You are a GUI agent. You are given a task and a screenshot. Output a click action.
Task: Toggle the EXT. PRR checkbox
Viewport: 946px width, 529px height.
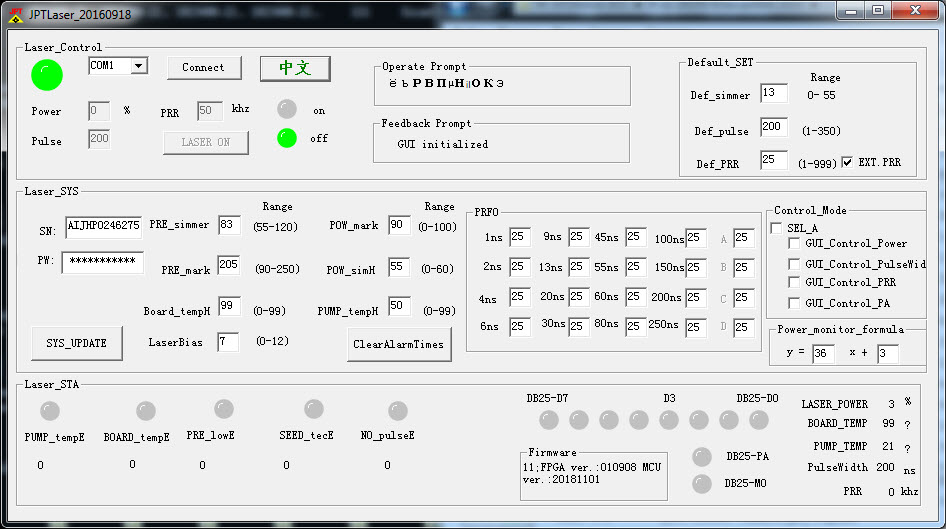coord(847,162)
